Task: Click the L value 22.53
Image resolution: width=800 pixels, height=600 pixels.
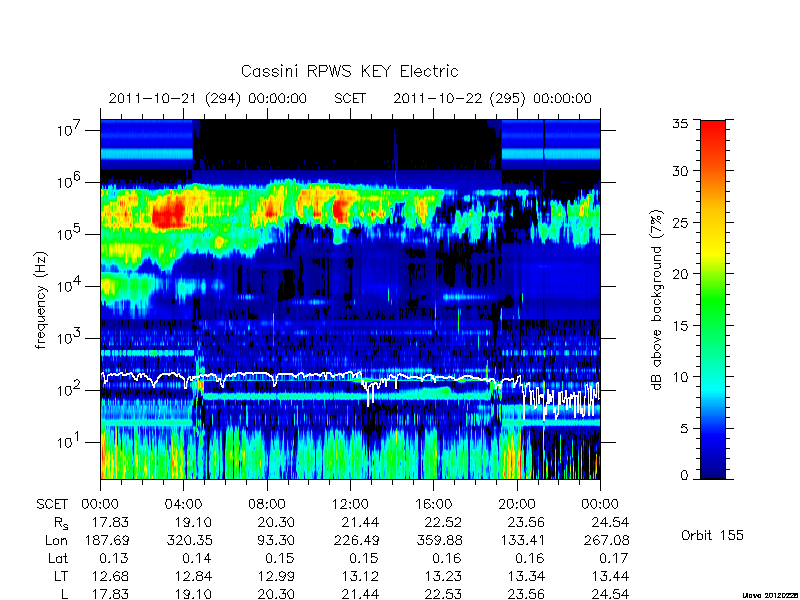Action: coord(442,594)
